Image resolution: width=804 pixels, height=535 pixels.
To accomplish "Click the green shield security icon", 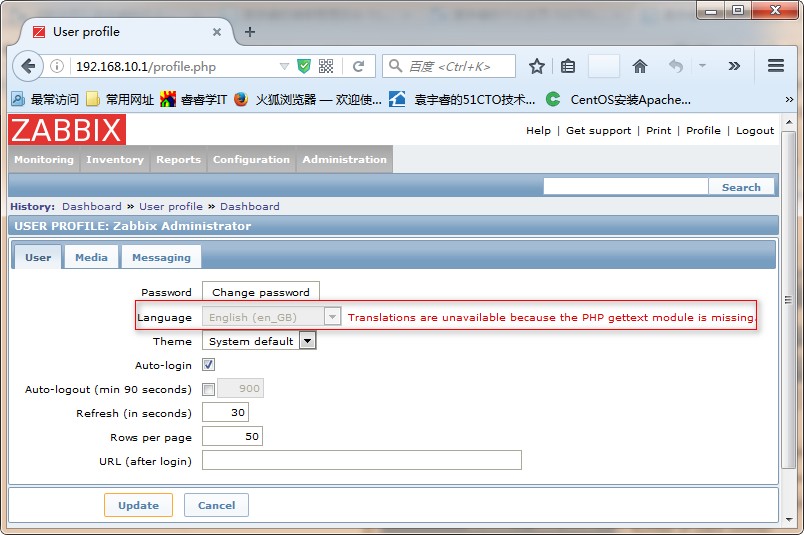I will point(304,66).
